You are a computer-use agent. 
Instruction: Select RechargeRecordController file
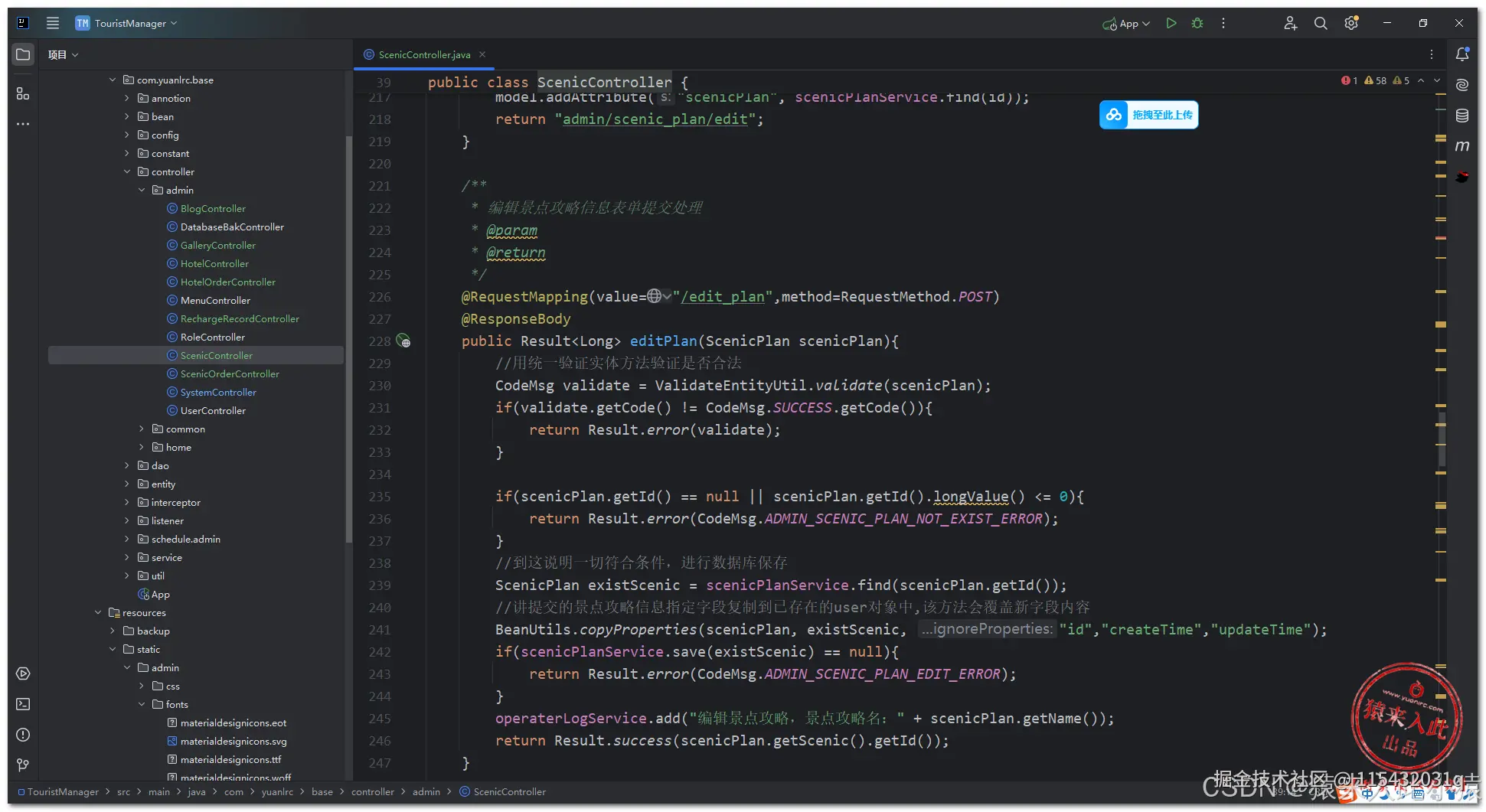(240, 318)
